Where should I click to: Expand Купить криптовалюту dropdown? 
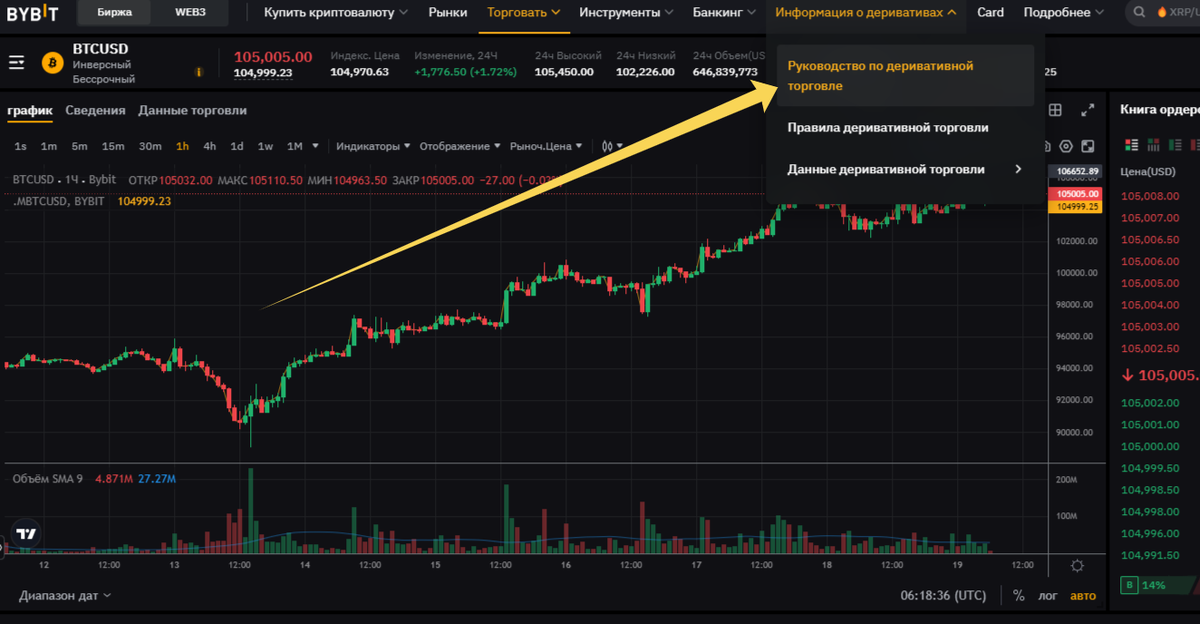(336, 13)
